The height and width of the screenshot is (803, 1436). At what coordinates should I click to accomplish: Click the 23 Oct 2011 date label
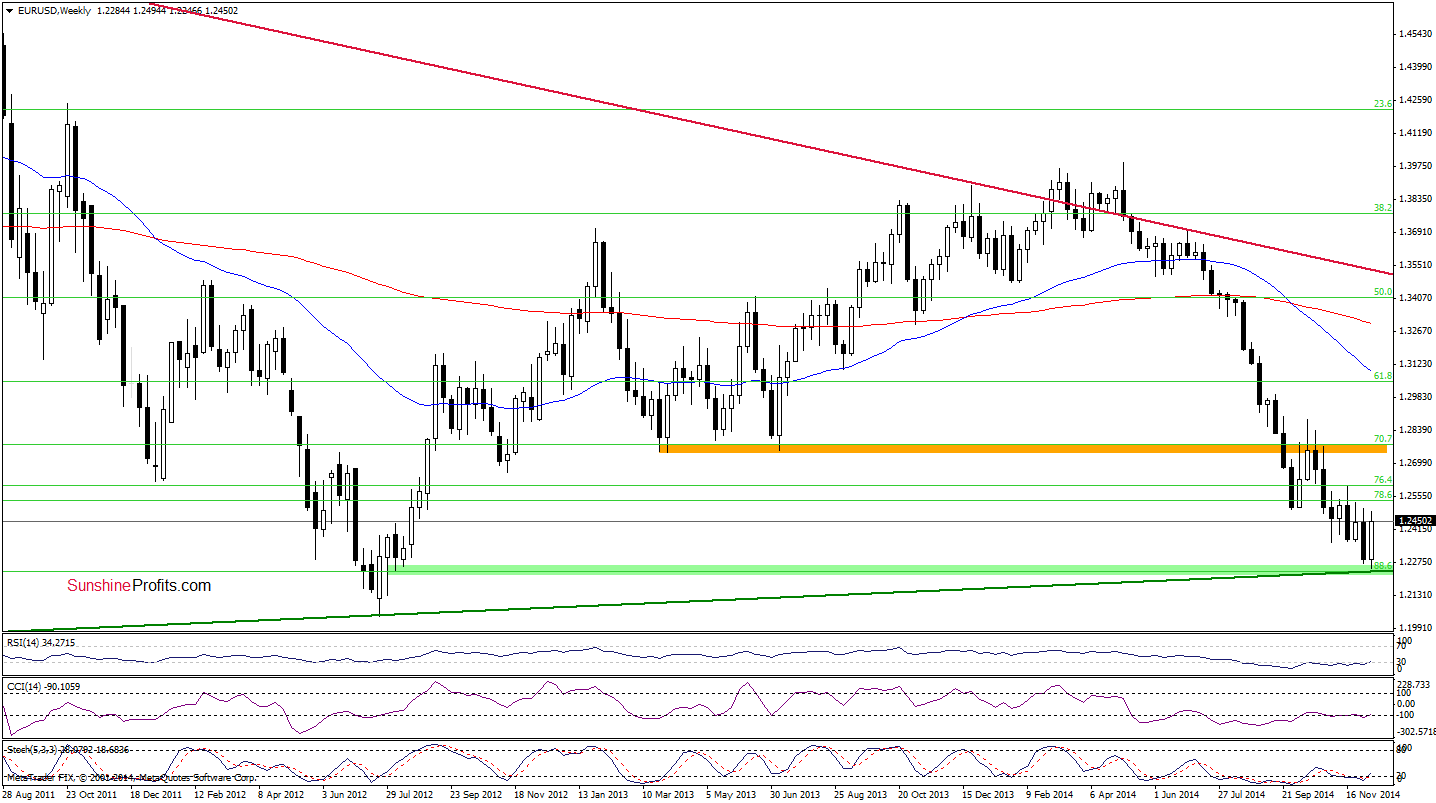pyautogui.click(x=90, y=795)
